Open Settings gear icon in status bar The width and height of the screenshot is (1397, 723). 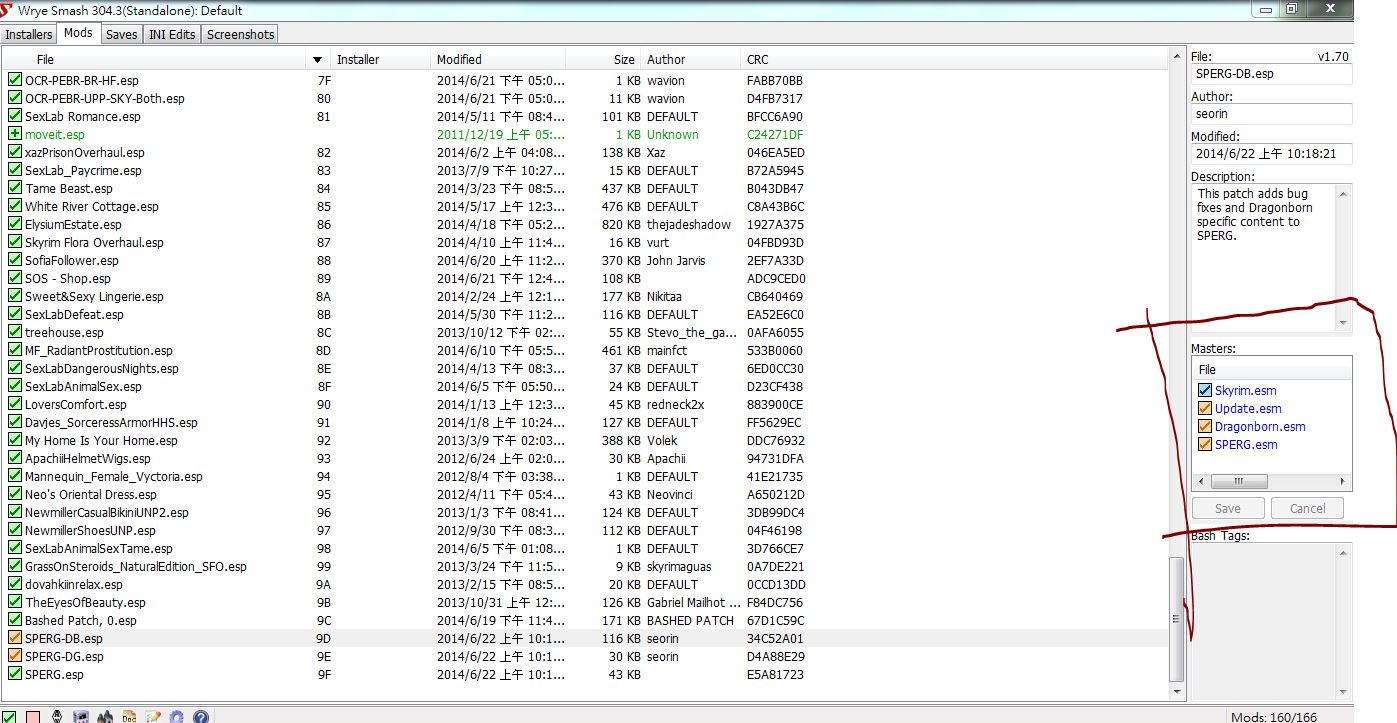click(177, 716)
